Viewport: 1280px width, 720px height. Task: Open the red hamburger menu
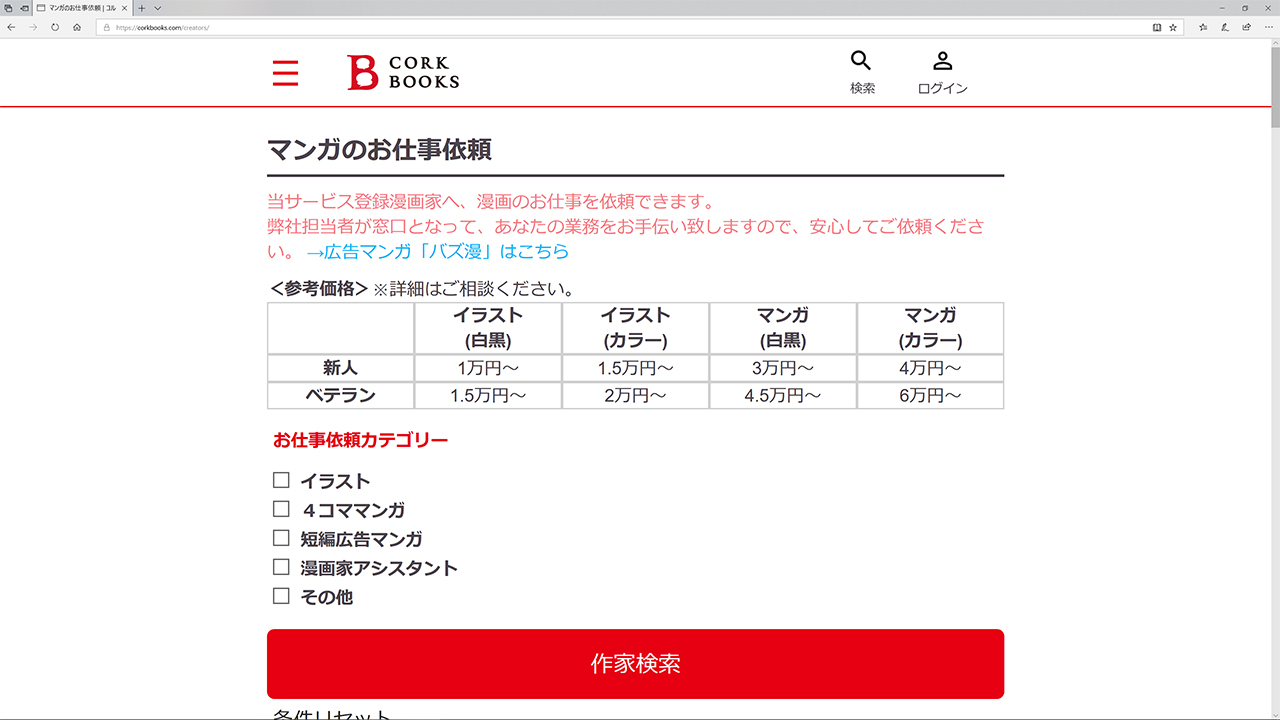[x=285, y=73]
